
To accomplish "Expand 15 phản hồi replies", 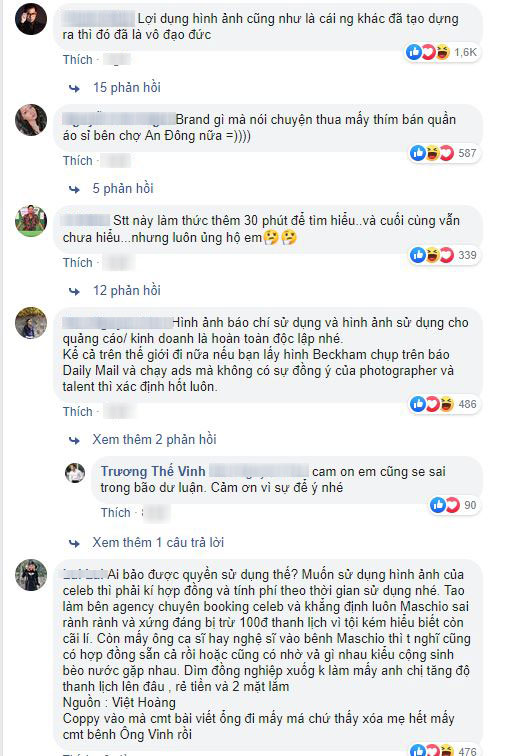I will [127, 87].
